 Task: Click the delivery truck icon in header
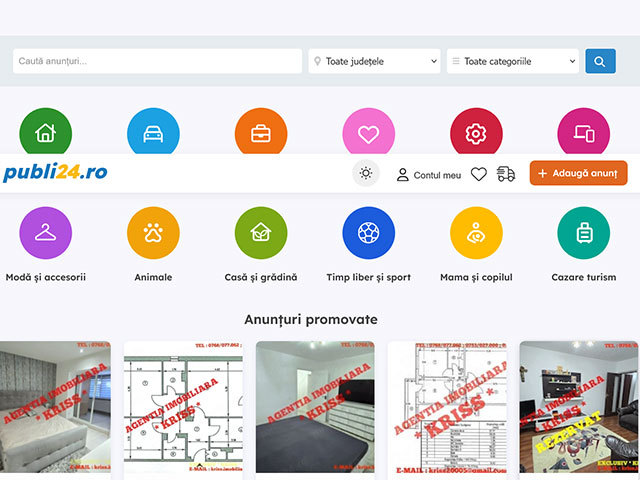(506, 174)
